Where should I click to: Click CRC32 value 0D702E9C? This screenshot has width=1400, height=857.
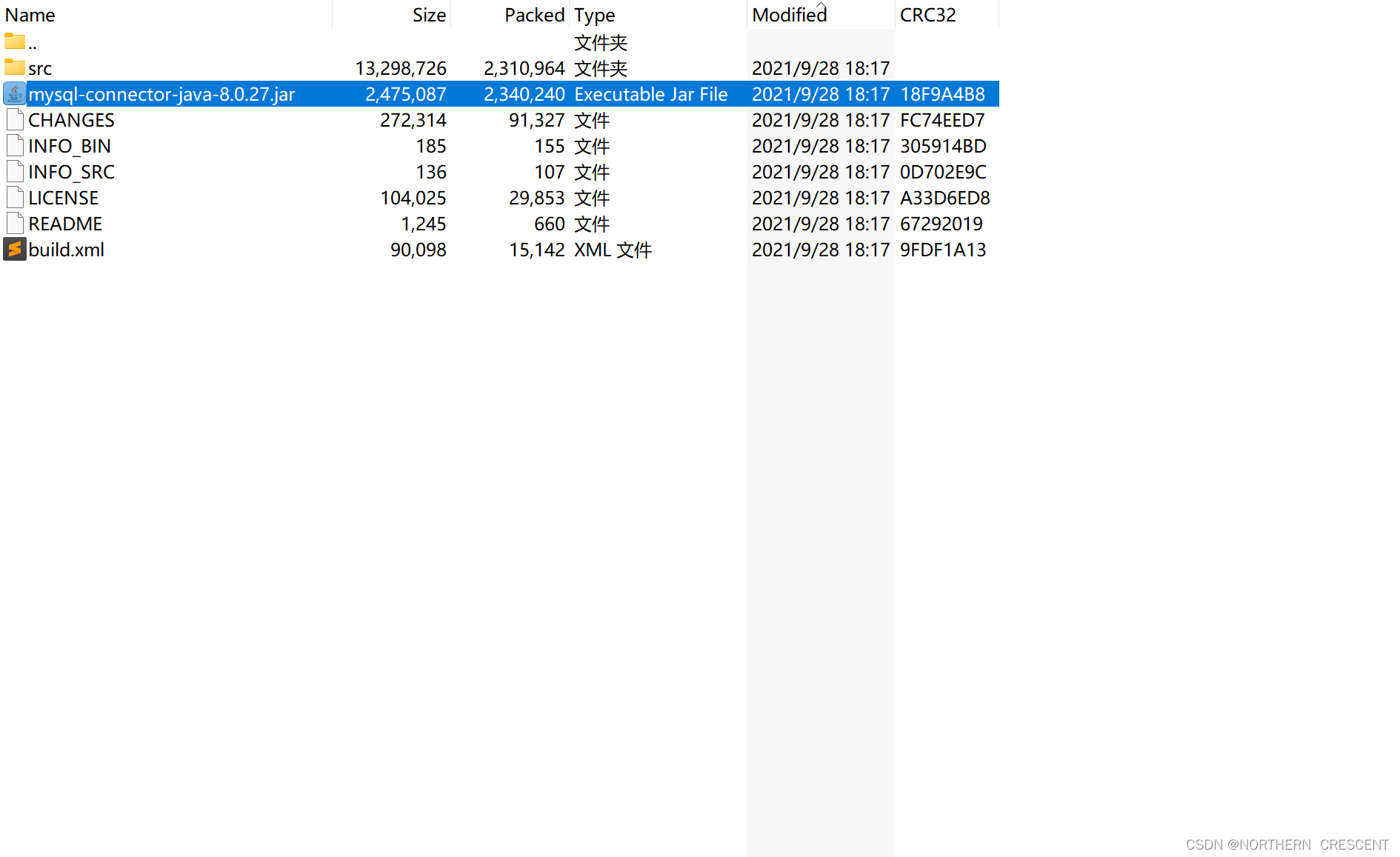(943, 172)
